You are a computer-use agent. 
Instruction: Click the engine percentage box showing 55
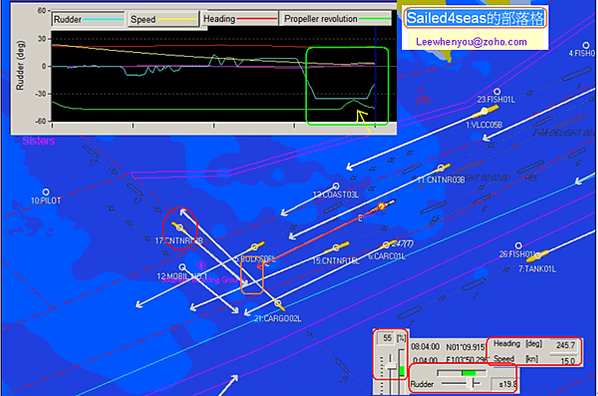pyautogui.click(x=387, y=338)
